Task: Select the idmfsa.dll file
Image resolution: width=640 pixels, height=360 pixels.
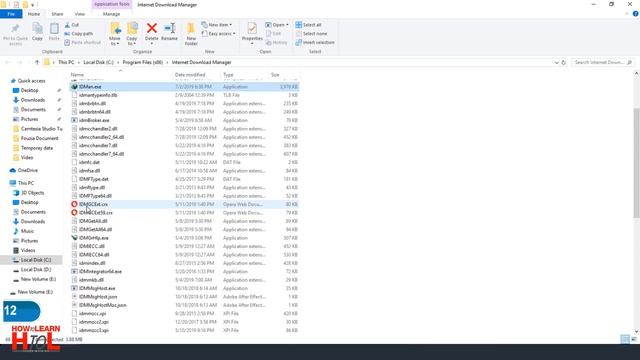Action: pos(184,171)
